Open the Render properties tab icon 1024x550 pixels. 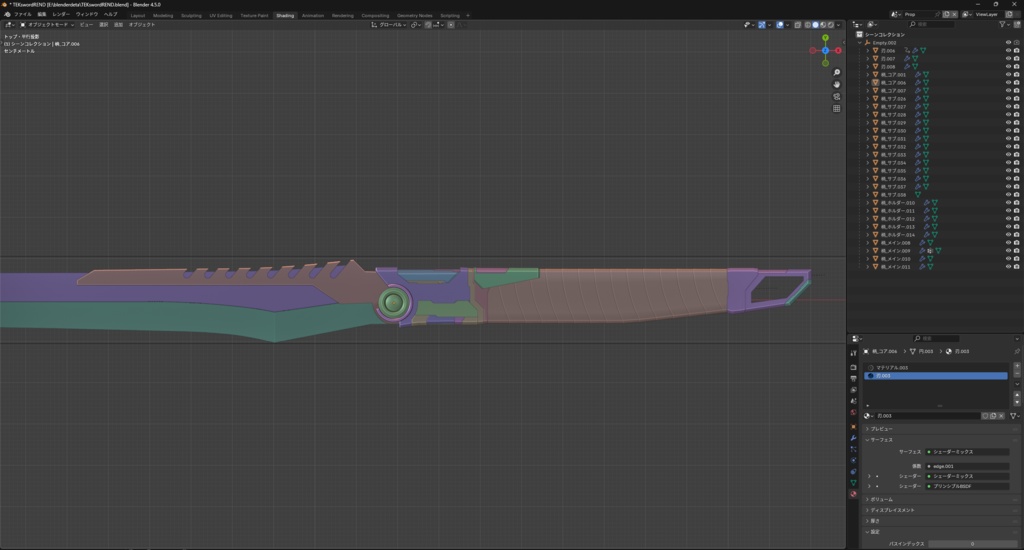pyautogui.click(x=853, y=367)
